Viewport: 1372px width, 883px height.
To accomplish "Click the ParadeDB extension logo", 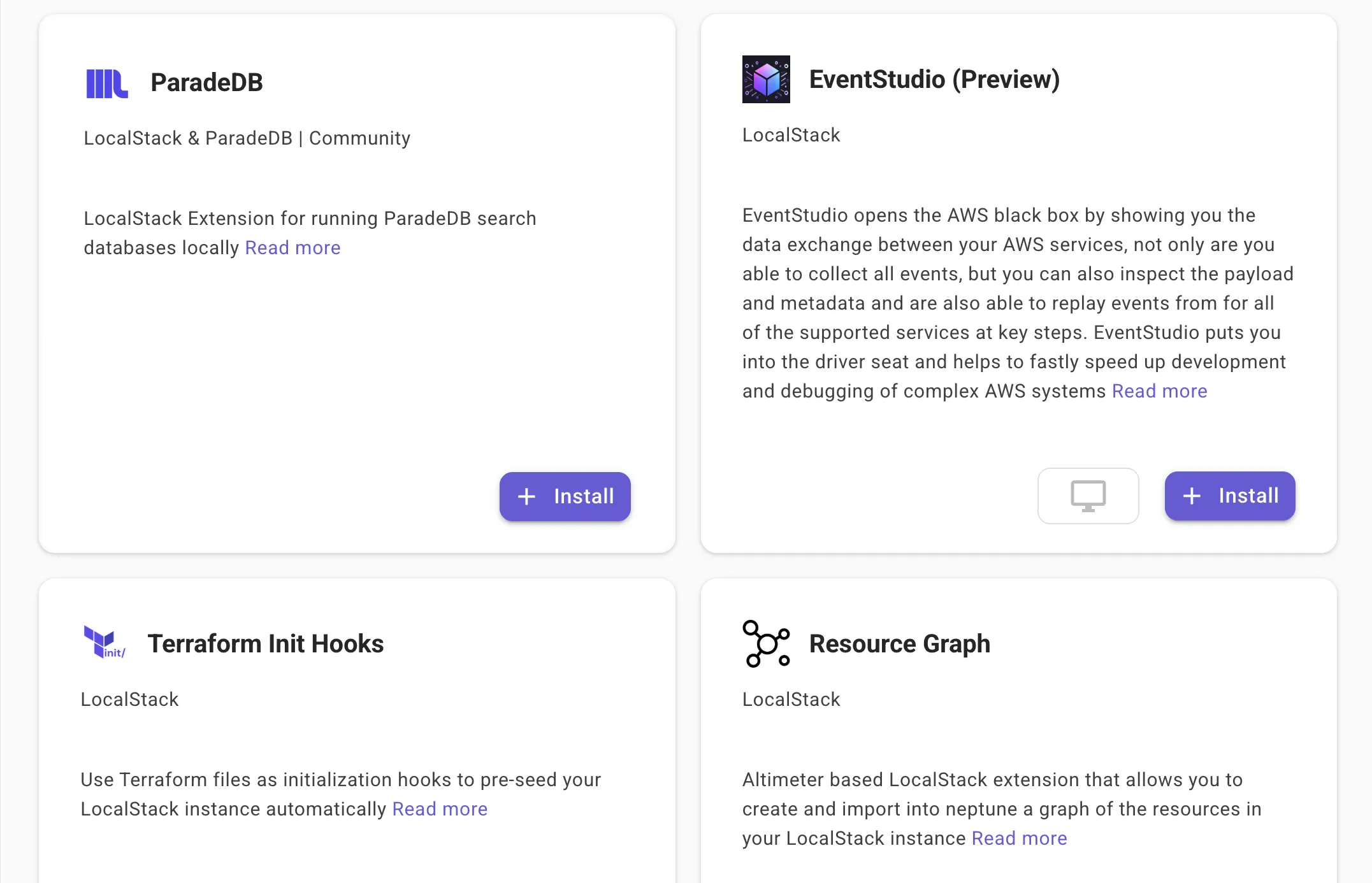I will pos(106,82).
